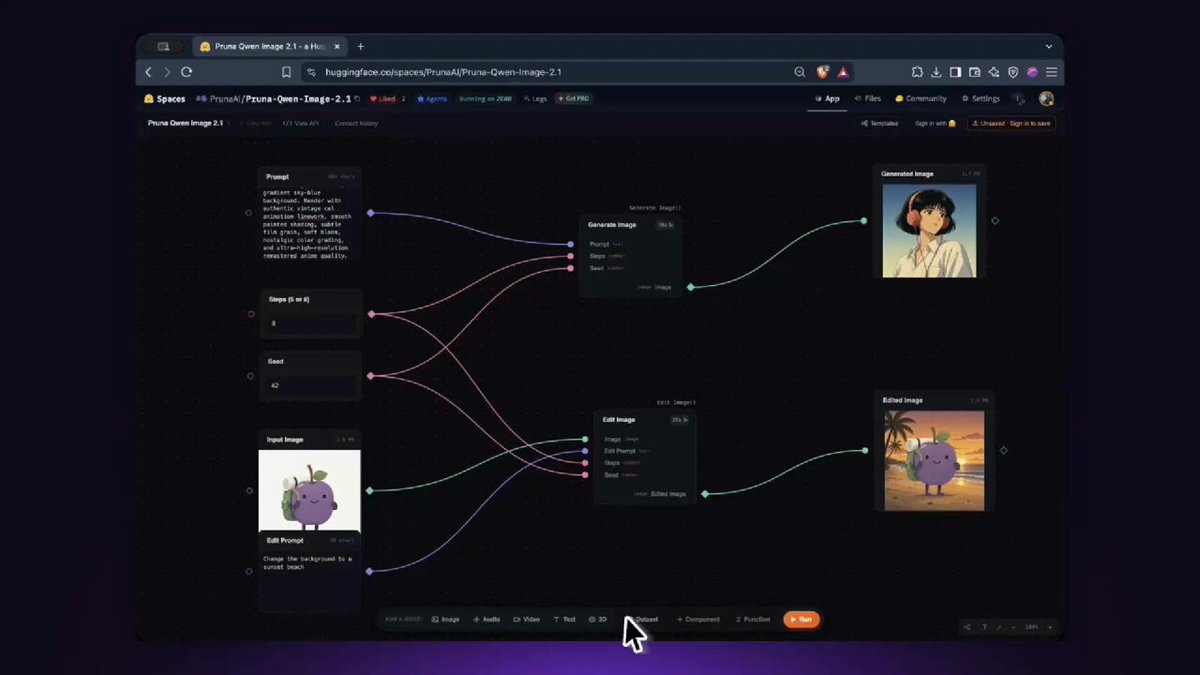Click the Edited Image beach plum thumbnail
Viewport: 1200px width, 675px height.
pyautogui.click(x=934, y=461)
